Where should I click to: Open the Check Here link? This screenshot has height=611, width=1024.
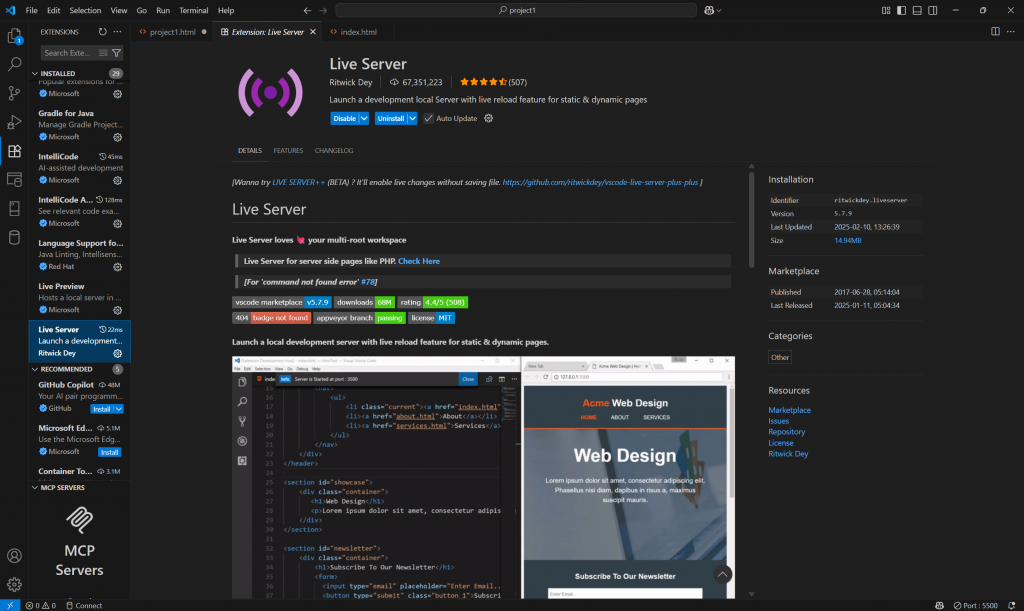(x=419, y=261)
